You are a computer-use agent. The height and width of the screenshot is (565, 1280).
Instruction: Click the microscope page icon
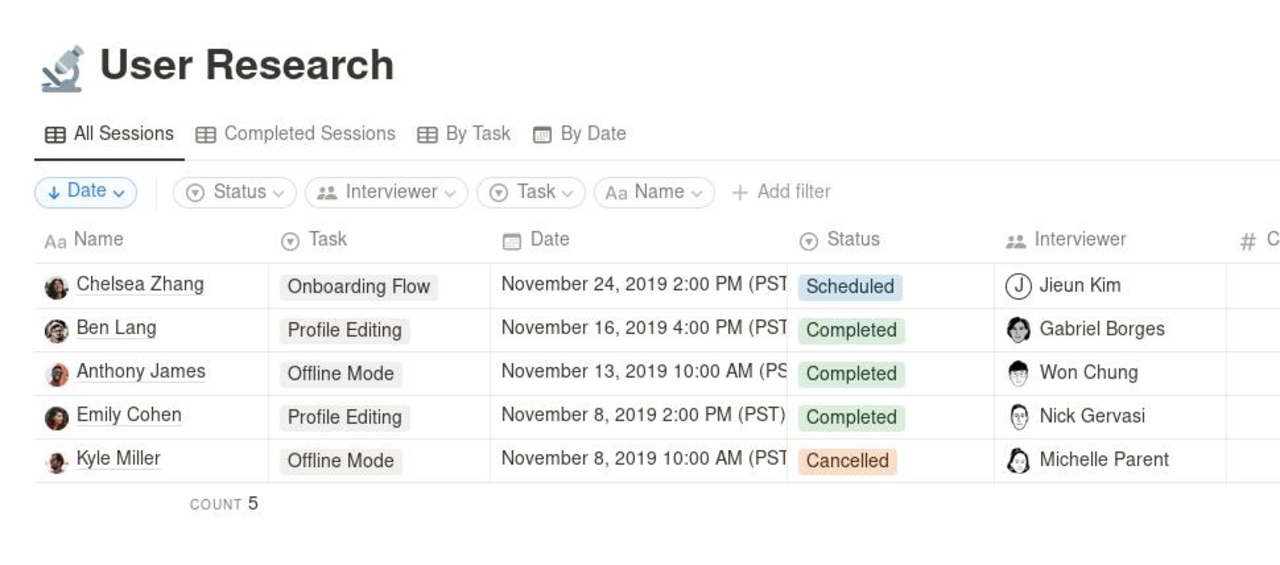(x=62, y=68)
